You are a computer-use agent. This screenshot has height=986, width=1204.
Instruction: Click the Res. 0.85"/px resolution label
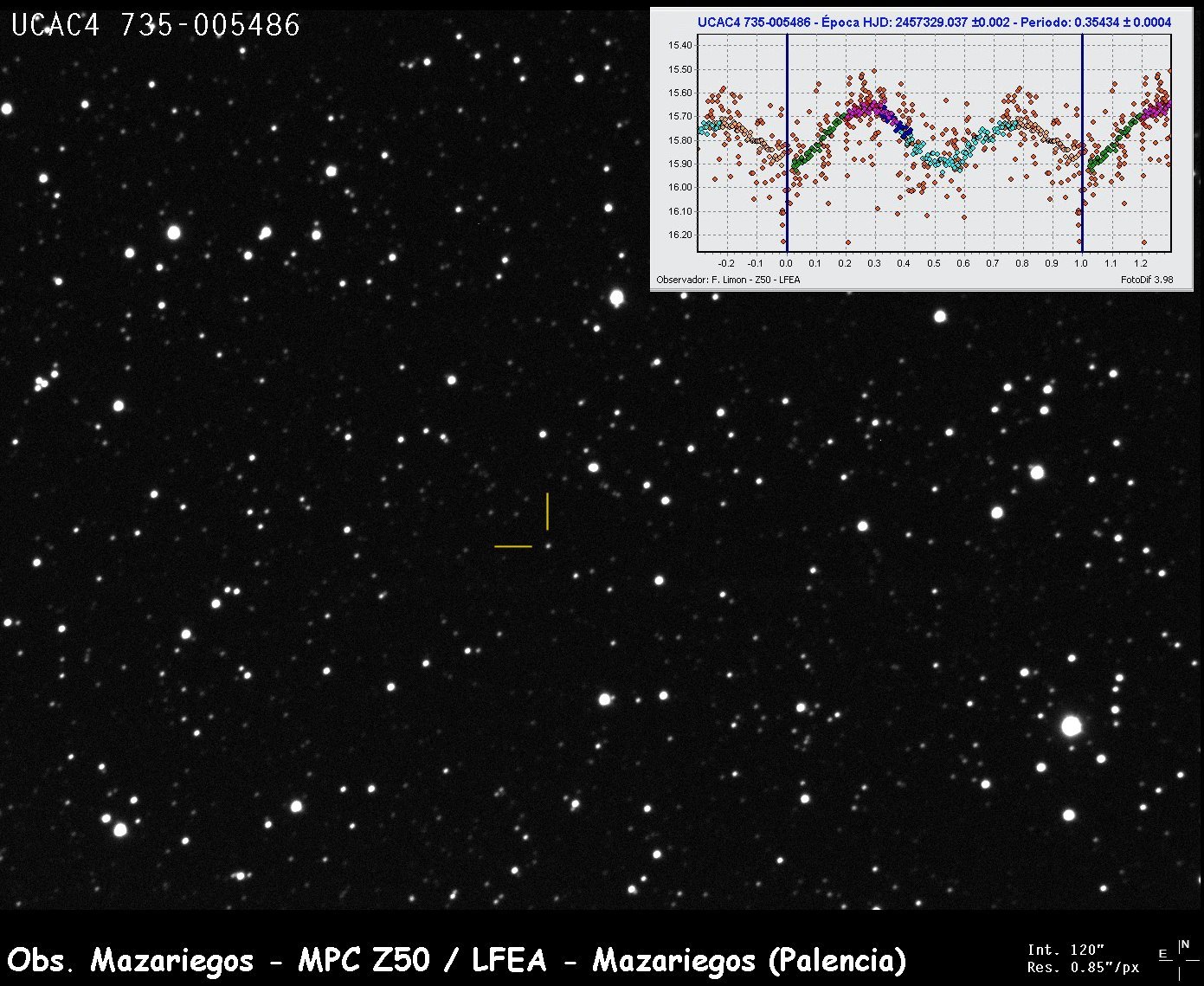tap(1083, 967)
